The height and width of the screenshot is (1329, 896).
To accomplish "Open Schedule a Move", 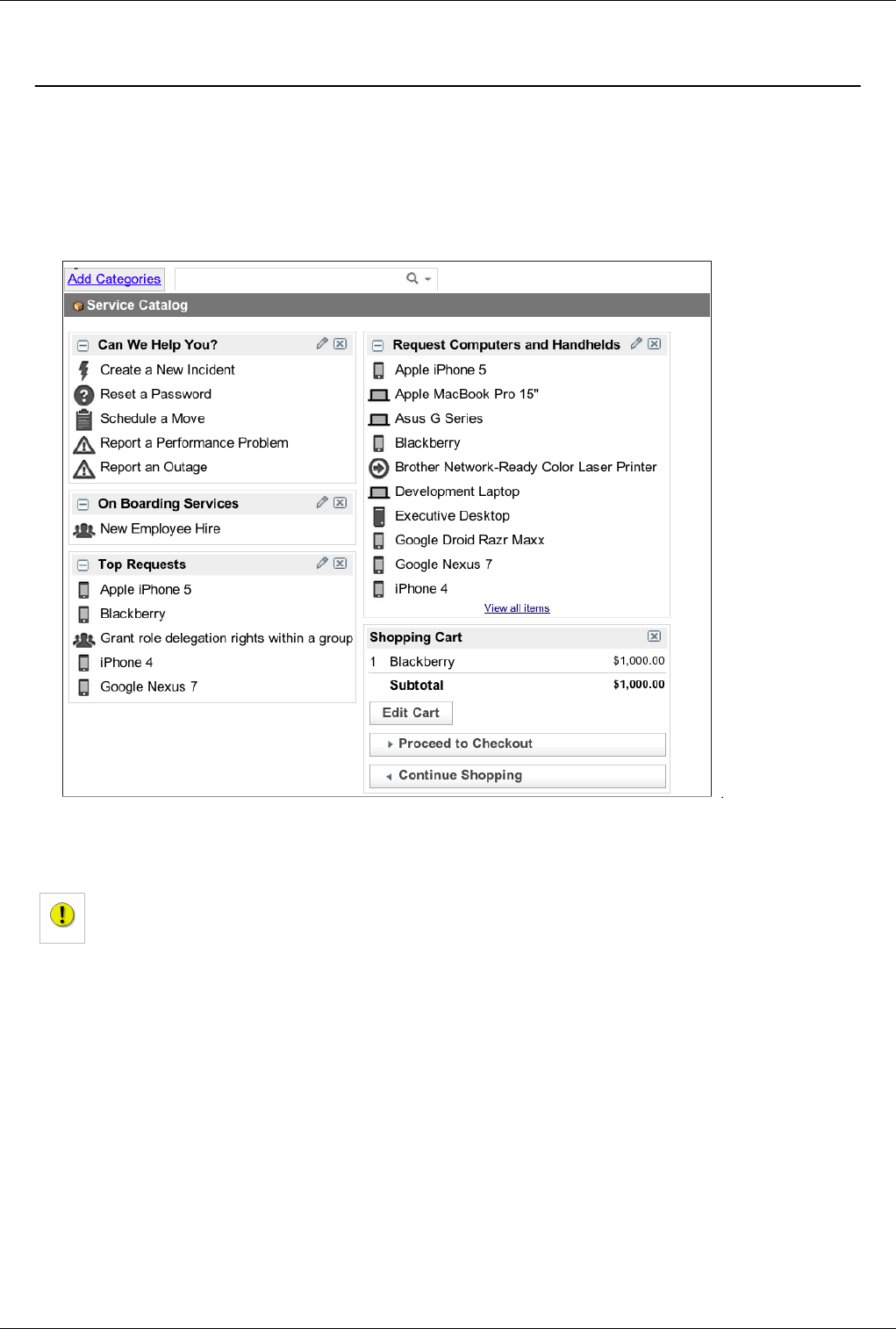I will (x=153, y=420).
